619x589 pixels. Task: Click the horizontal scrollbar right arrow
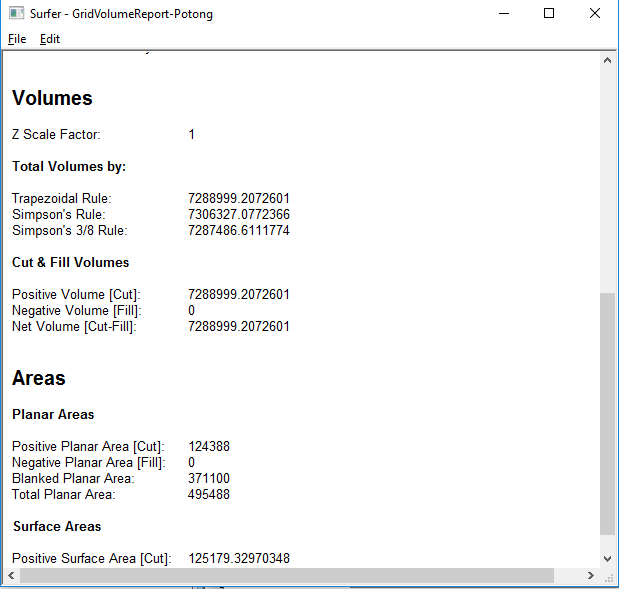click(591, 576)
